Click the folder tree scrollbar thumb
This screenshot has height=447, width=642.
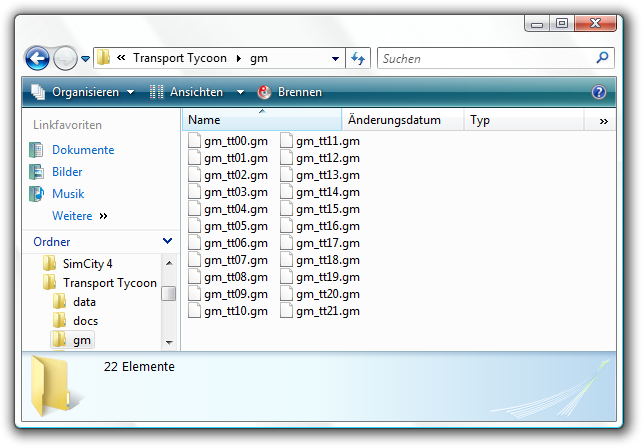pos(168,293)
